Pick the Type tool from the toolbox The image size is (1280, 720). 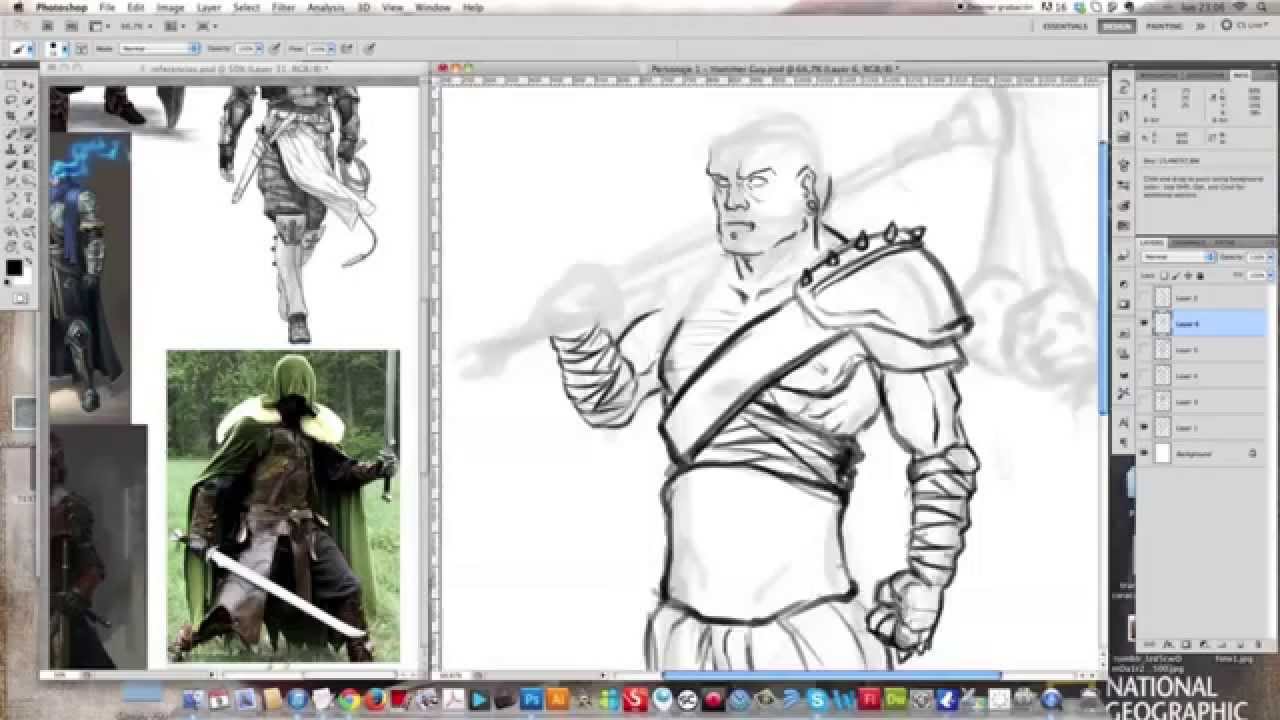pyautogui.click(x=25, y=195)
